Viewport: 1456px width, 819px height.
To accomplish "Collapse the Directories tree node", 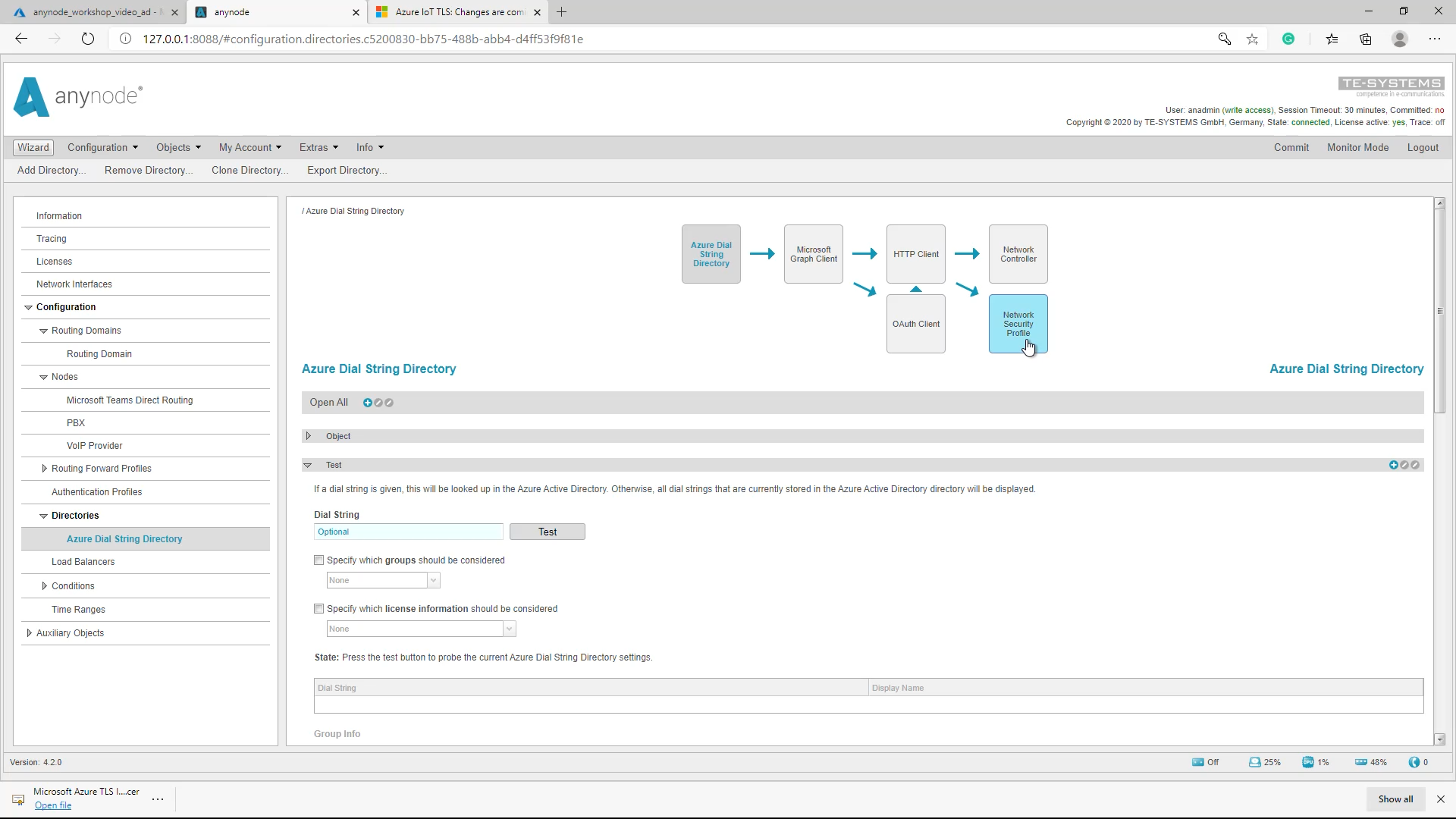I will [44, 516].
